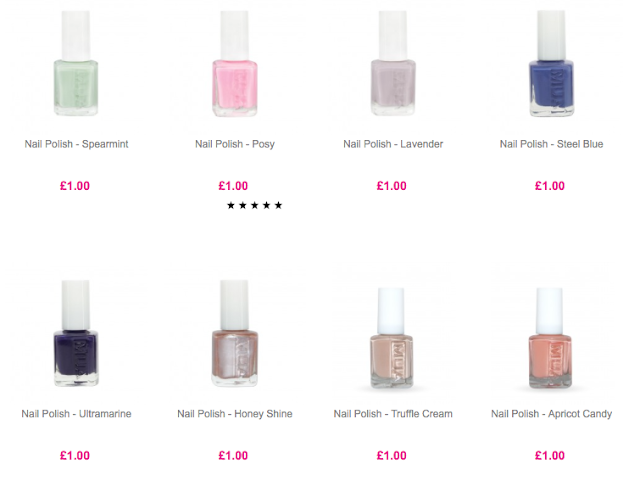Screen dimensions: 640x481
Task: Click the £1.00 price under Lavender
Action: (x=391, y=186)
